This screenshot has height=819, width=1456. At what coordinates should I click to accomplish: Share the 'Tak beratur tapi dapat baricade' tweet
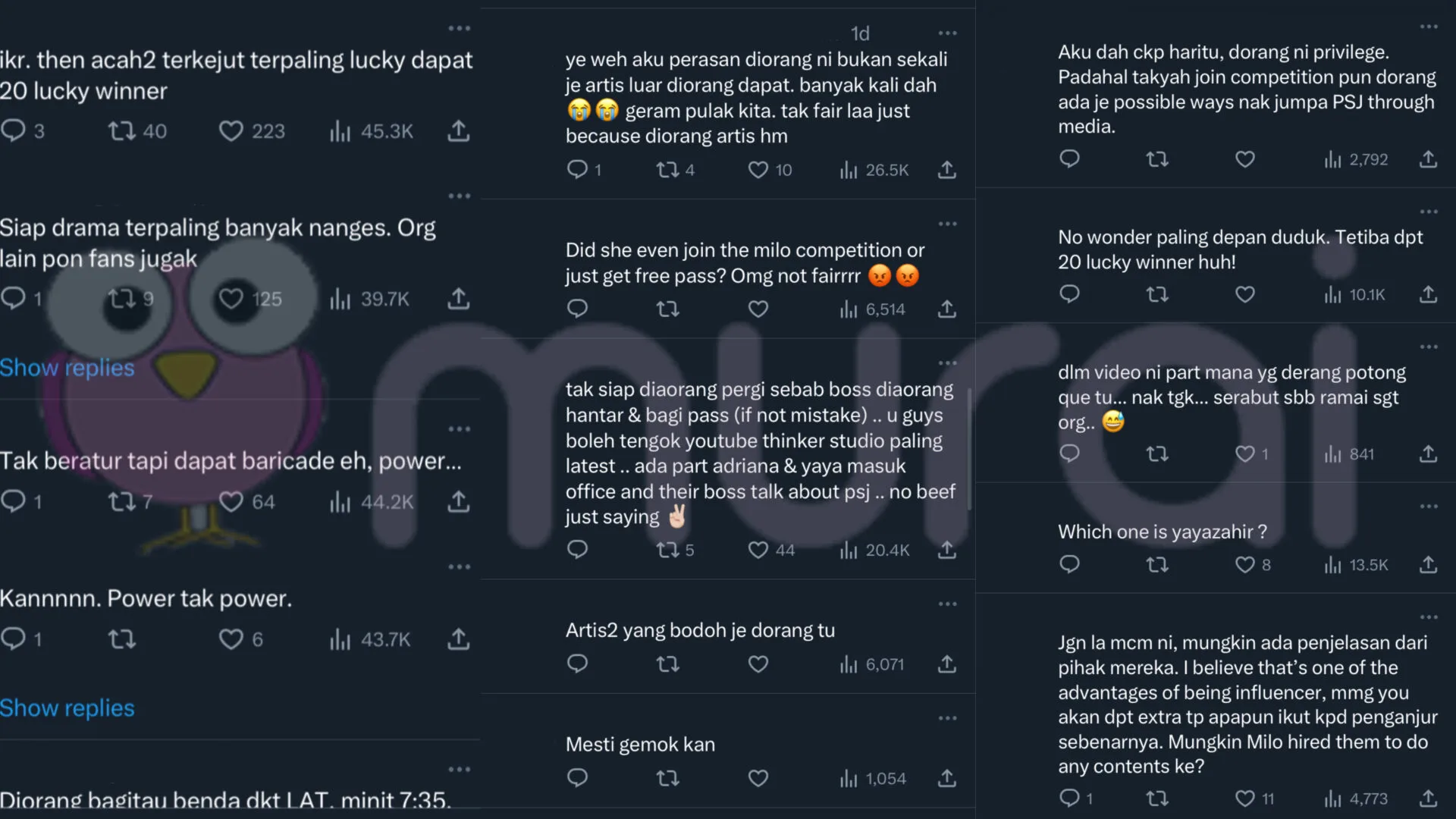tap(458, 501)
